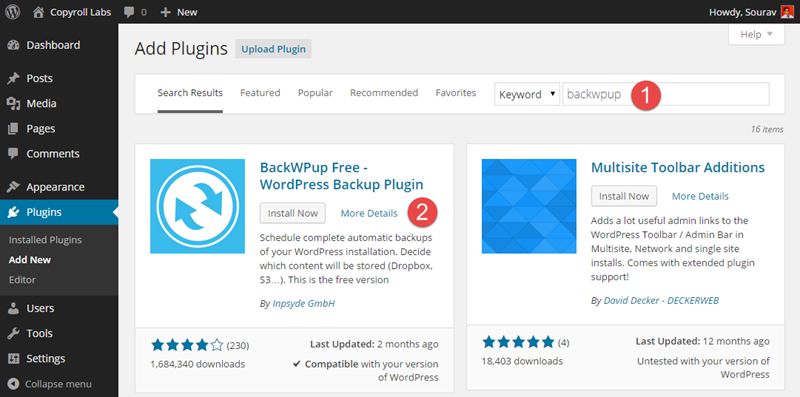
Task: Select the Add New submenu item
Action: [30, 260]
